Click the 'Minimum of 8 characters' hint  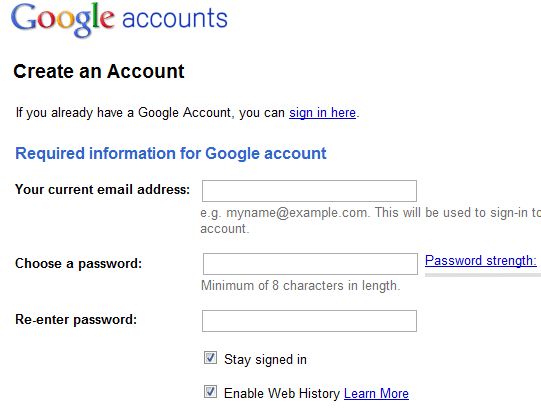point(301,286)
